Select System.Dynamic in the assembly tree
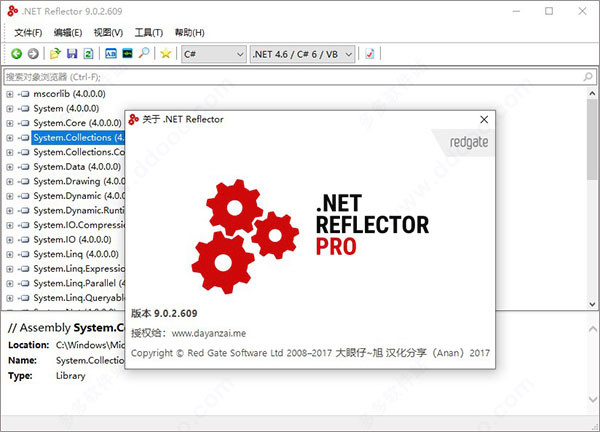The image size is (600, 432). pos(79,196)
